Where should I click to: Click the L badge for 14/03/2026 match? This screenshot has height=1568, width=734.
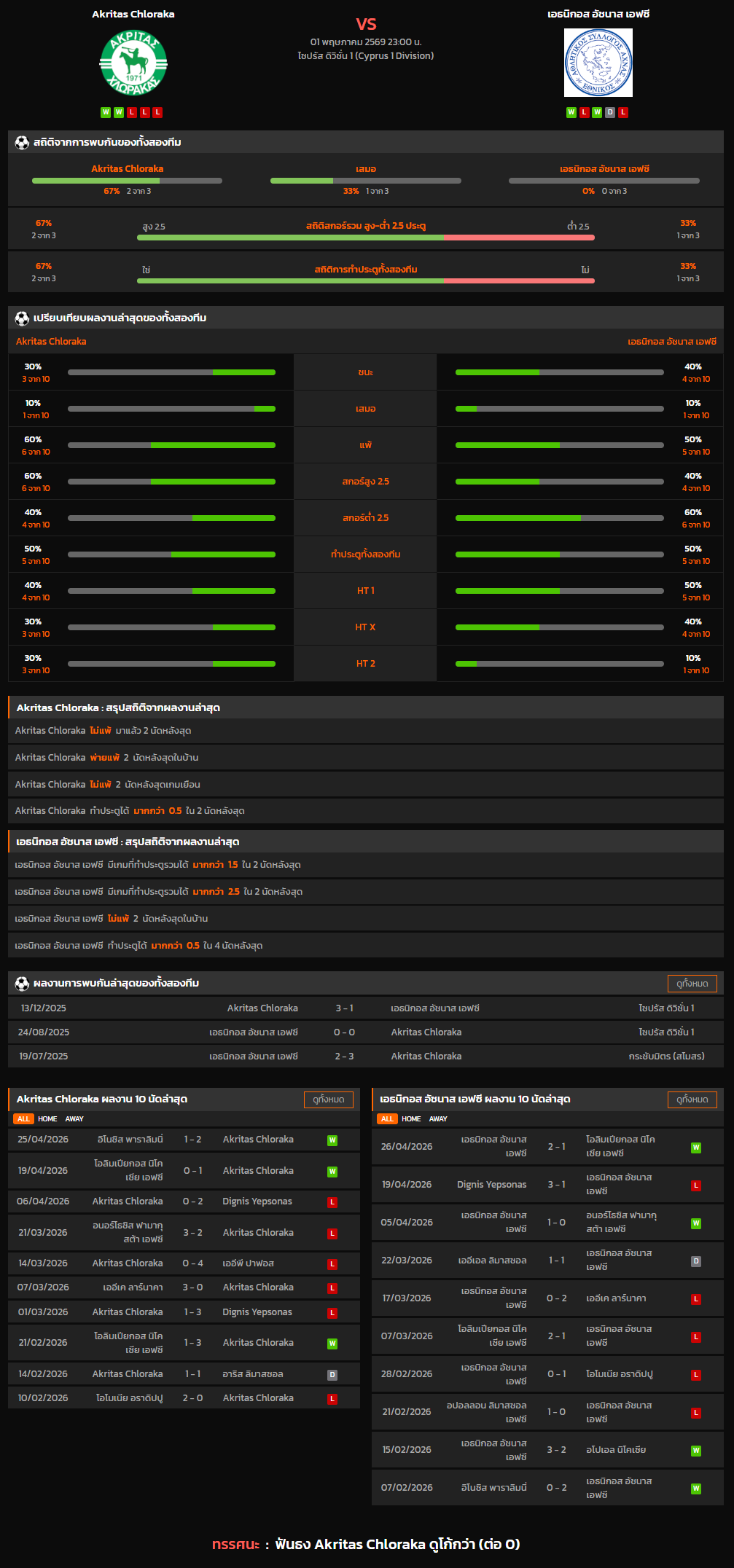[332, 1264]
